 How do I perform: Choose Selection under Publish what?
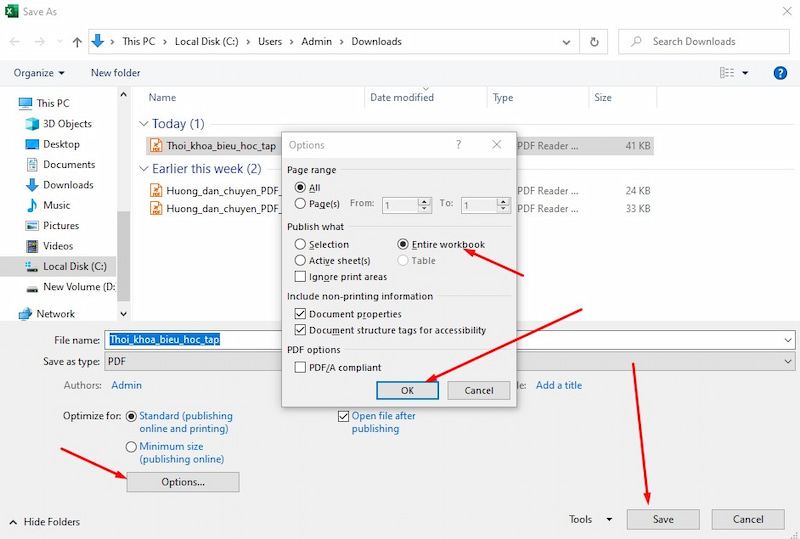pos(300,244)
